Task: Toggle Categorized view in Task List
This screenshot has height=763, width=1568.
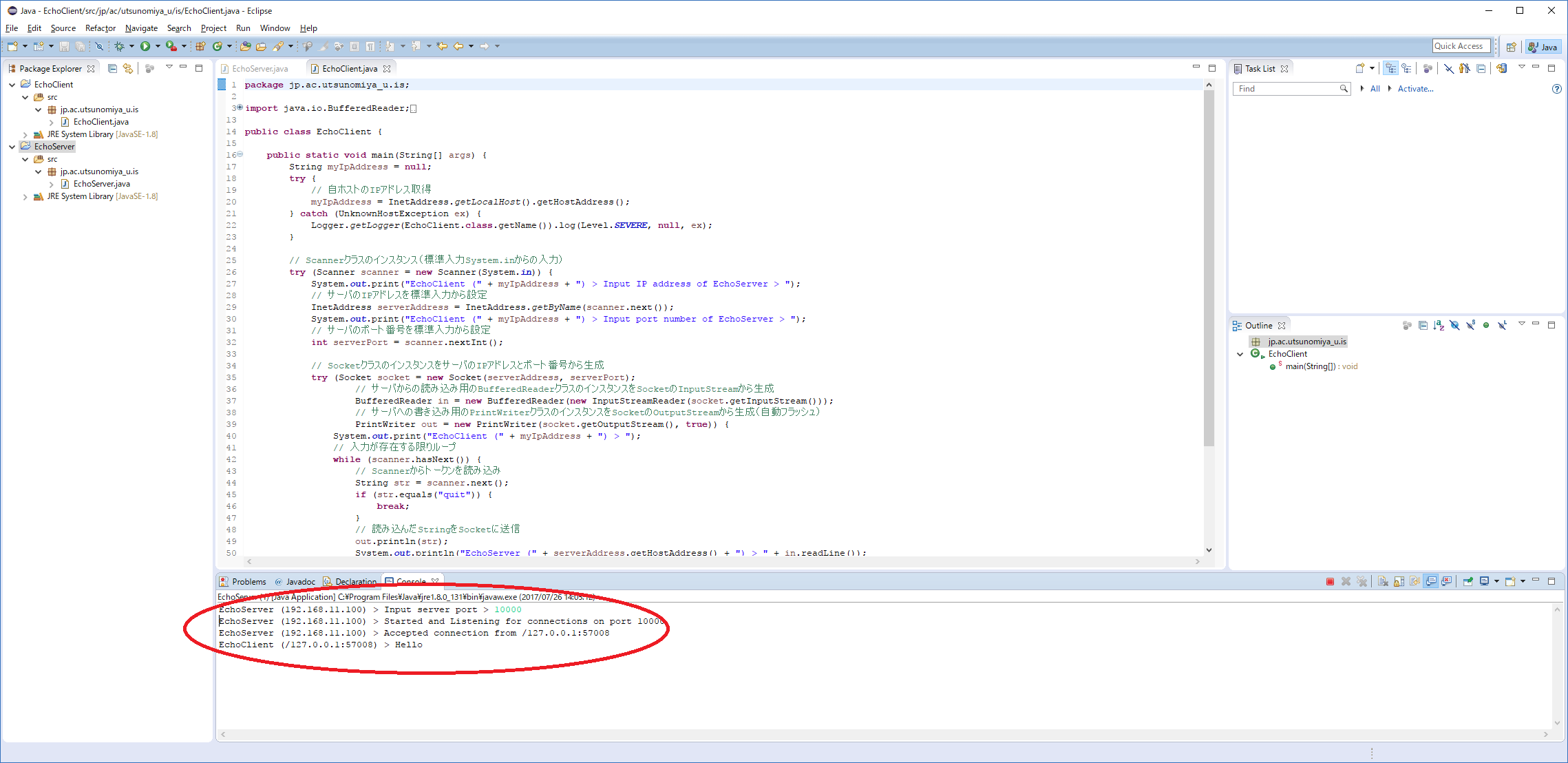Action: coord(1391,68)
